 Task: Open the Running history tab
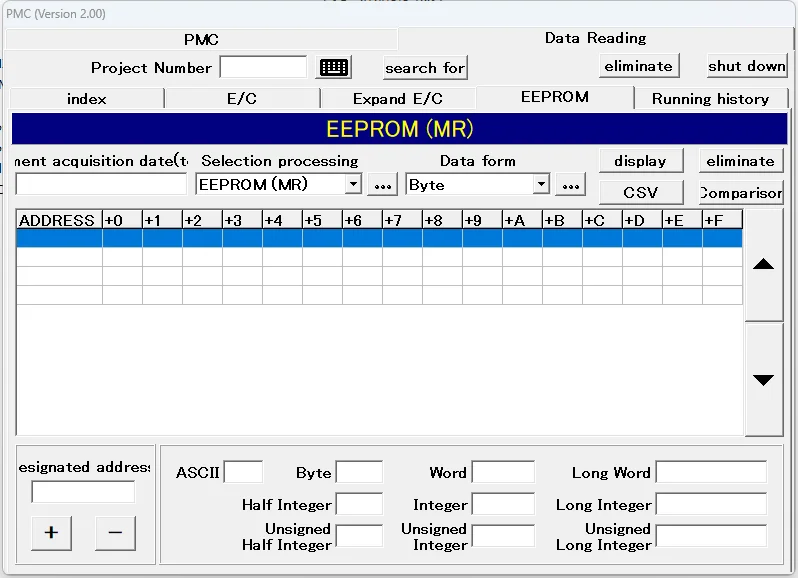point(710,99)
